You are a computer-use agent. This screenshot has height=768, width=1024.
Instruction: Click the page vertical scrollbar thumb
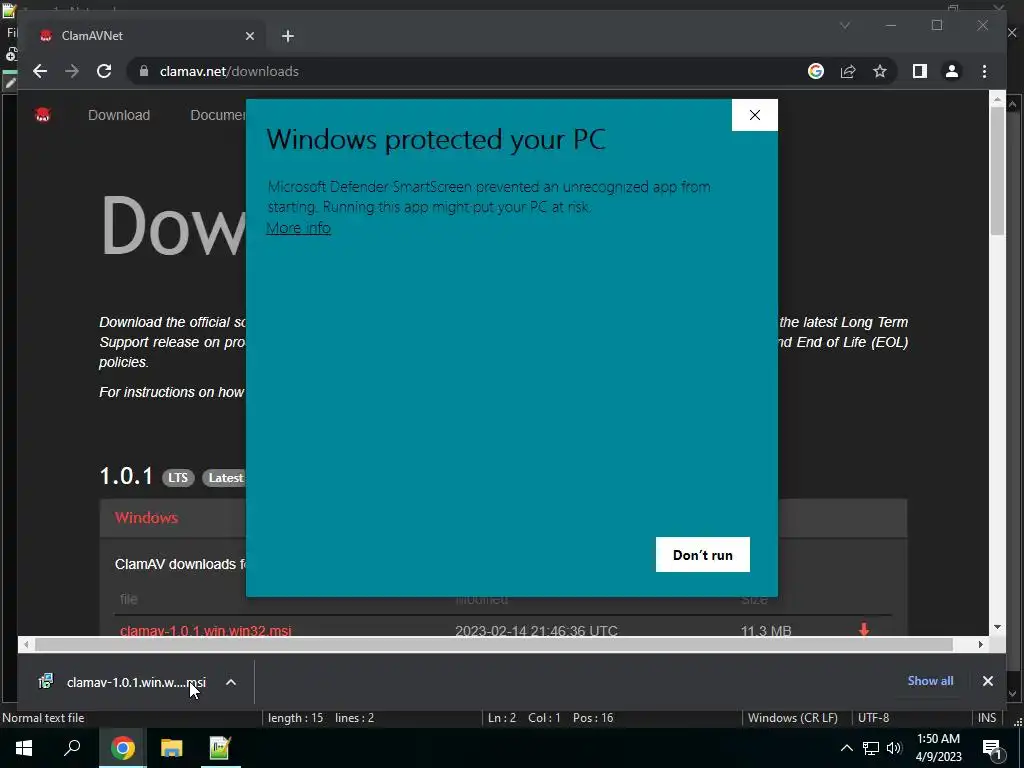(997, 170)
